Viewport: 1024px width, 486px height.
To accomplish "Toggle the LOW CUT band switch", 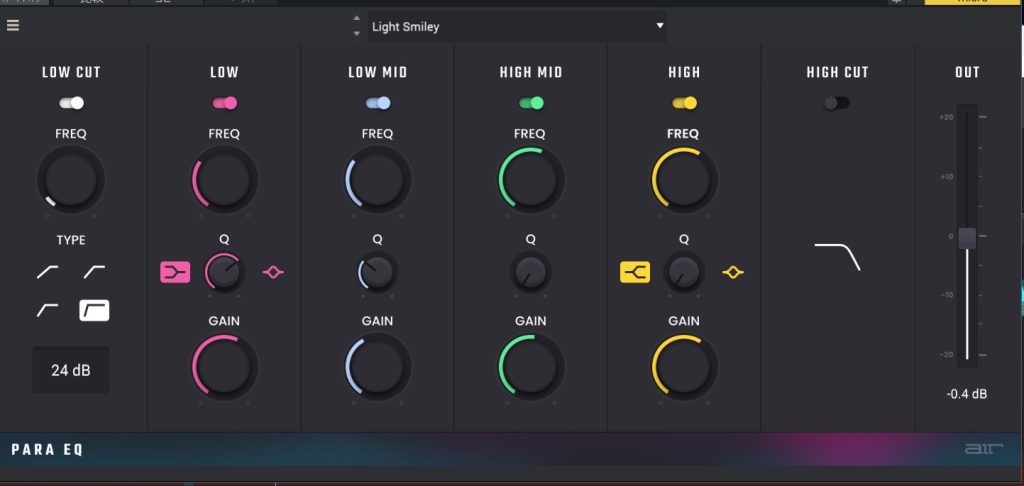I will click(71, 103).
